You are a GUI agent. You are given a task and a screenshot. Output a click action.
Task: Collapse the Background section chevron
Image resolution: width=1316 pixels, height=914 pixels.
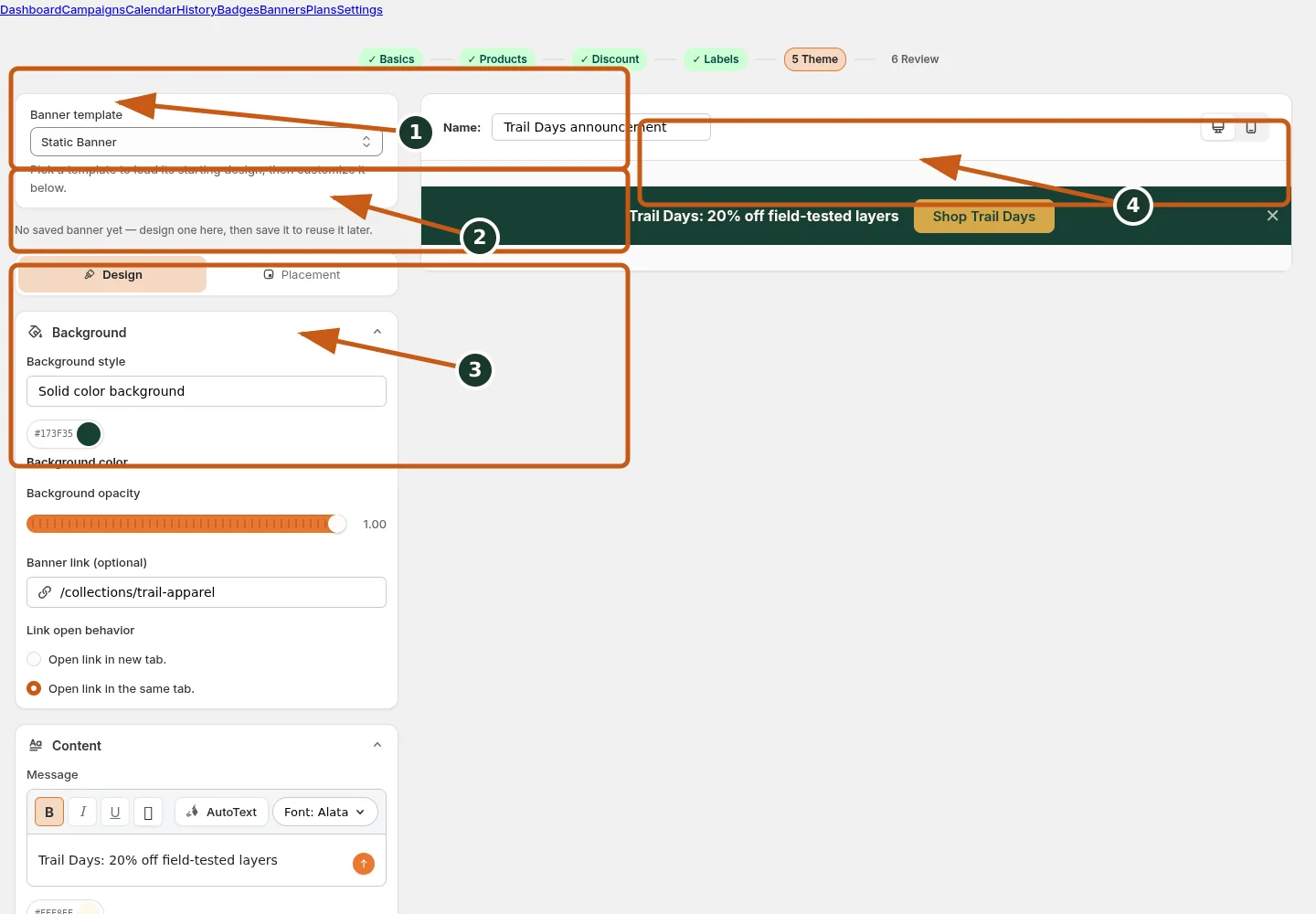pos(377,332)
